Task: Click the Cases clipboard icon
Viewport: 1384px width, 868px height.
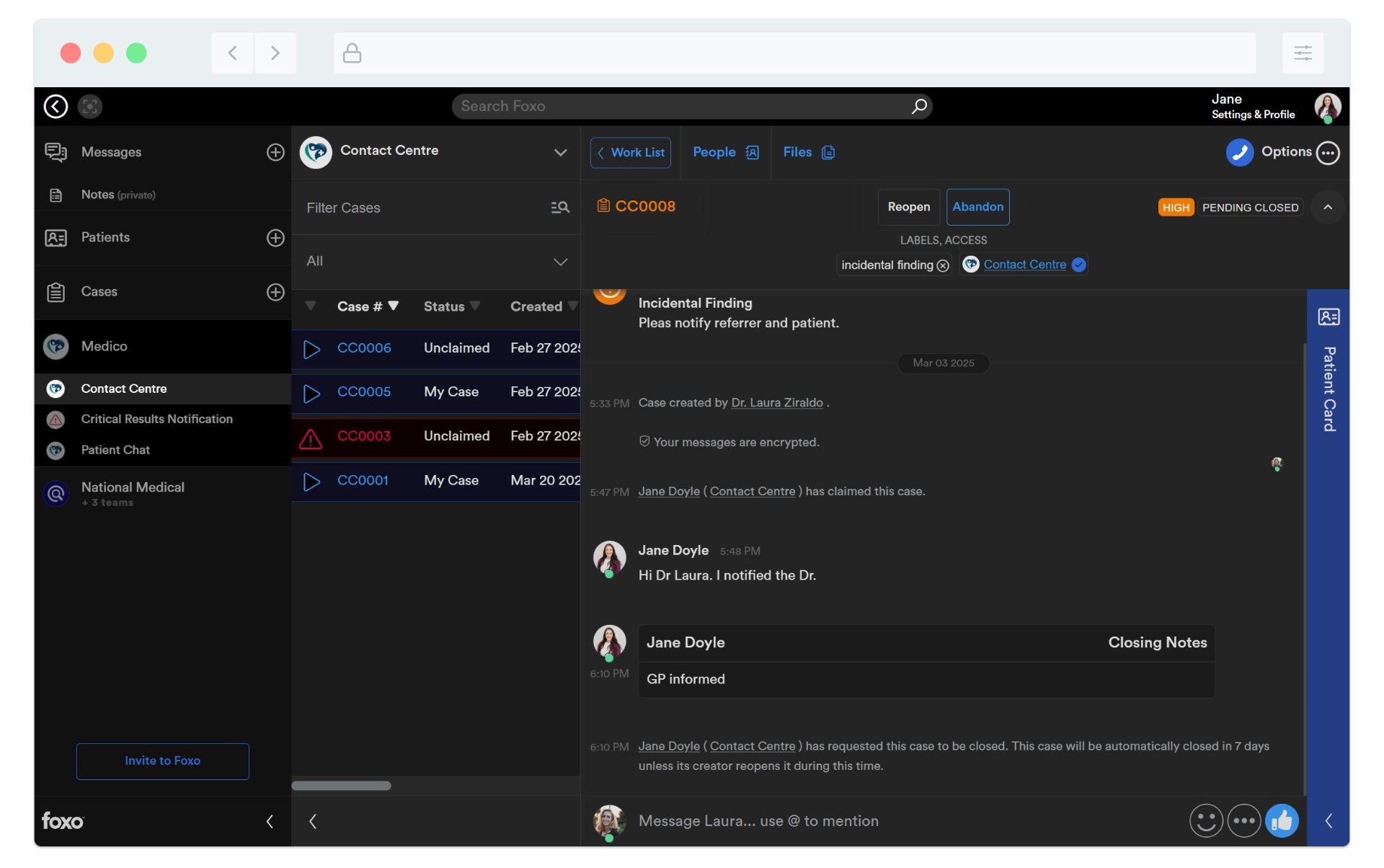Action: [x=56, y=292]
